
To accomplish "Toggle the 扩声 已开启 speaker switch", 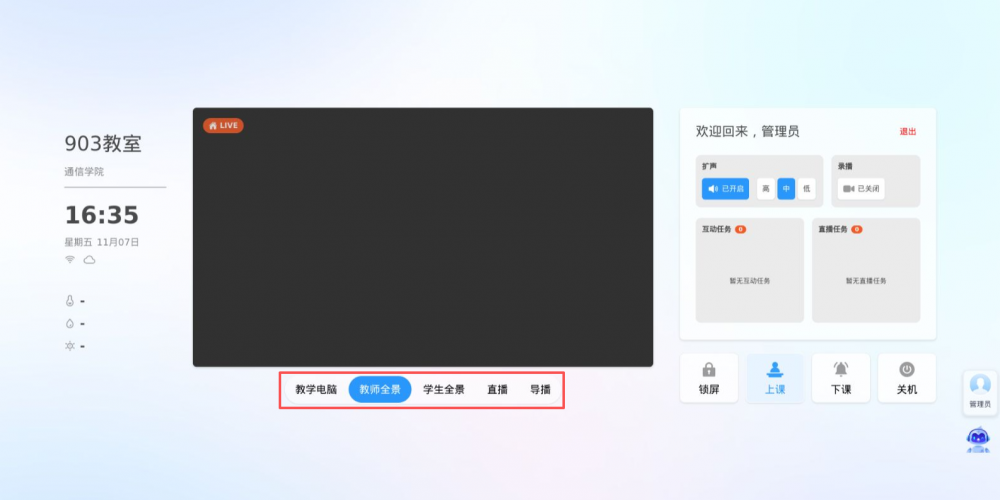I will (x=725, y=189).
